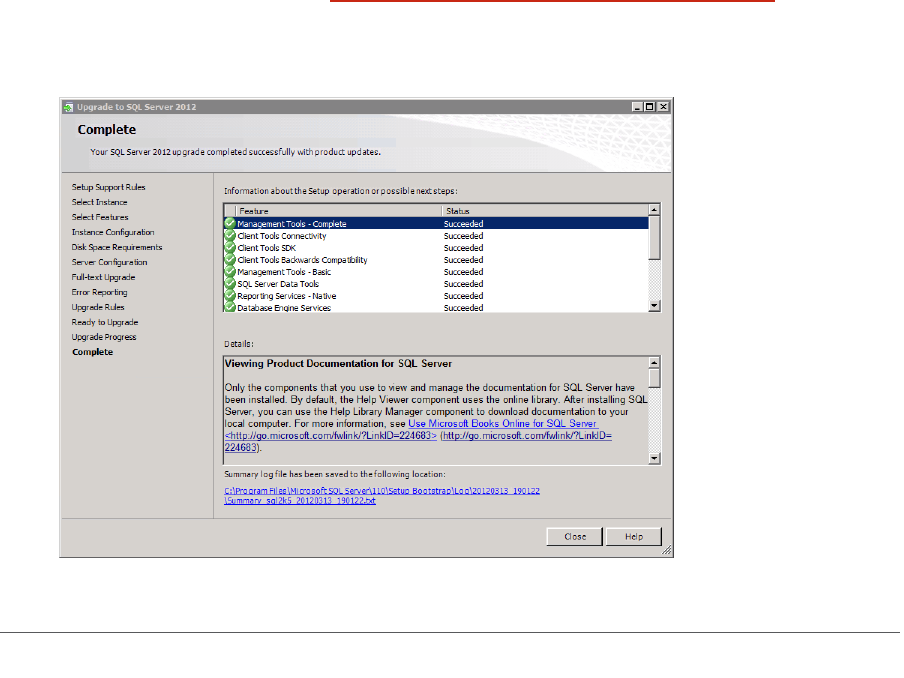Click the Status column header

pyautogui.click(x=545, y=211)
